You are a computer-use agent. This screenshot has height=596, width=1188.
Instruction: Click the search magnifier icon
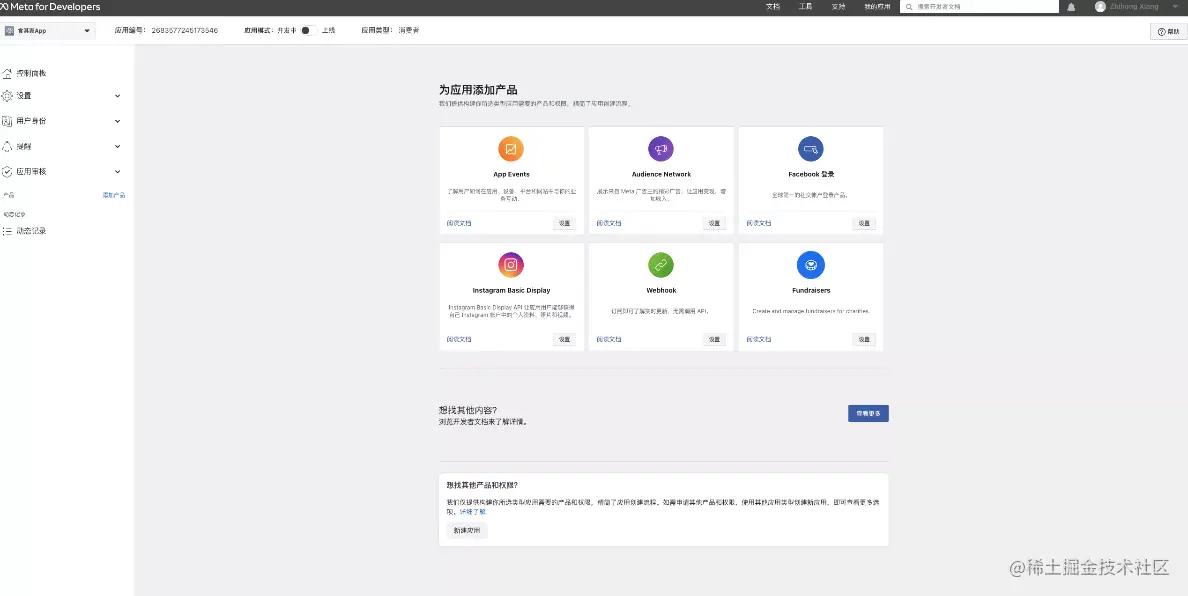(909, 6)
